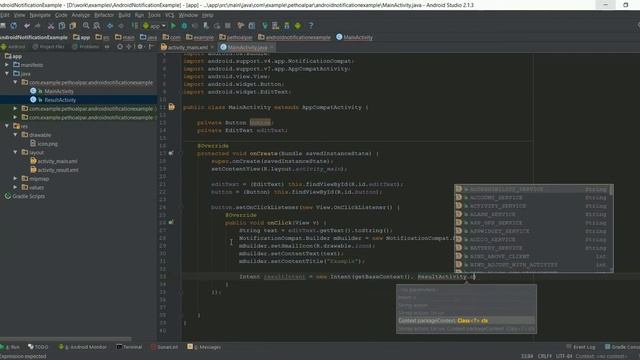Screen dimensions: 640x360
Task: Click the Back navigation arrow icon
Action: 110,26
